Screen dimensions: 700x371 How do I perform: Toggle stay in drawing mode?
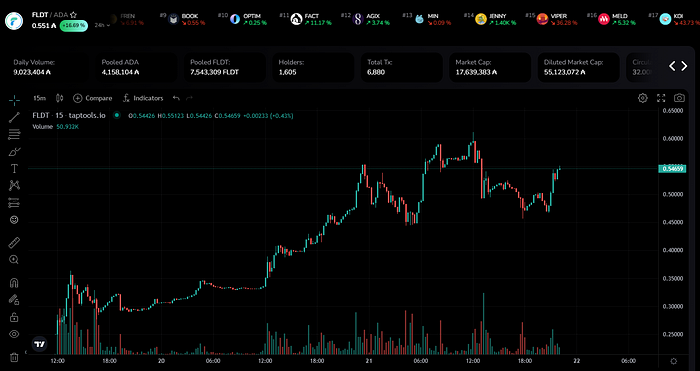tap(14, 300)
